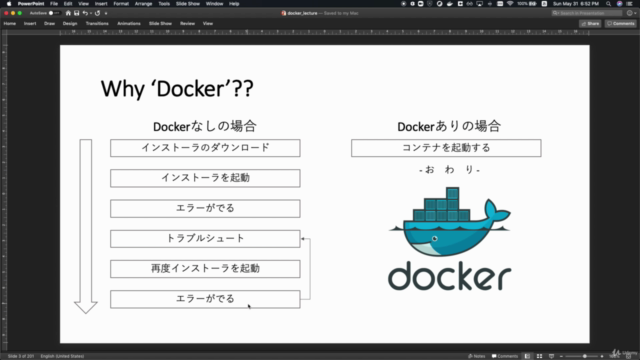Screen dimensions: 640x360
Task: Click the Undo arrow icon
Action: (85, 13)
